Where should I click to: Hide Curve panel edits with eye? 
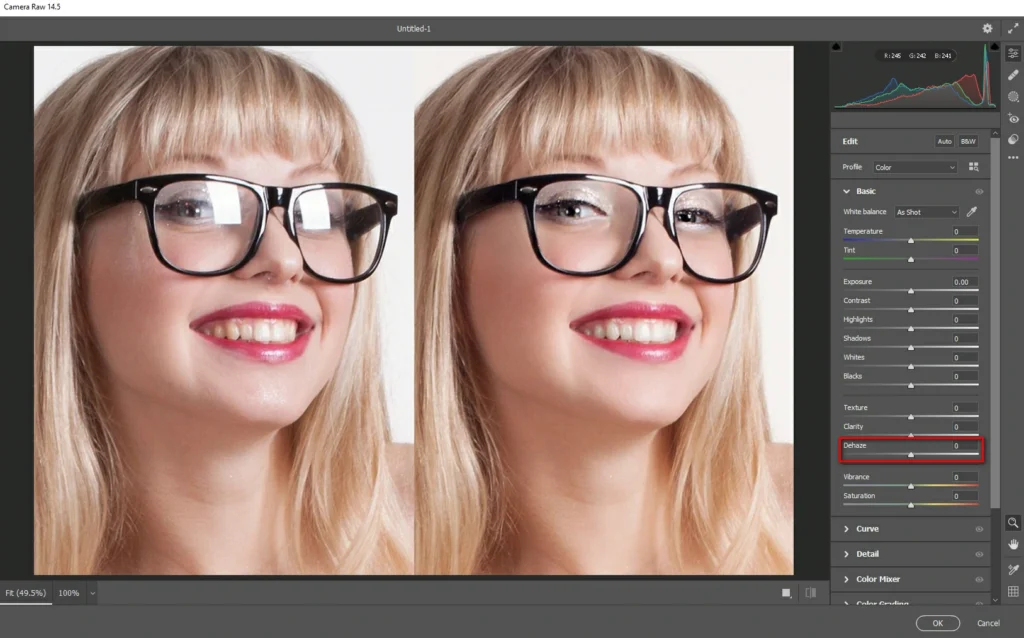click(x=979, y=529)
